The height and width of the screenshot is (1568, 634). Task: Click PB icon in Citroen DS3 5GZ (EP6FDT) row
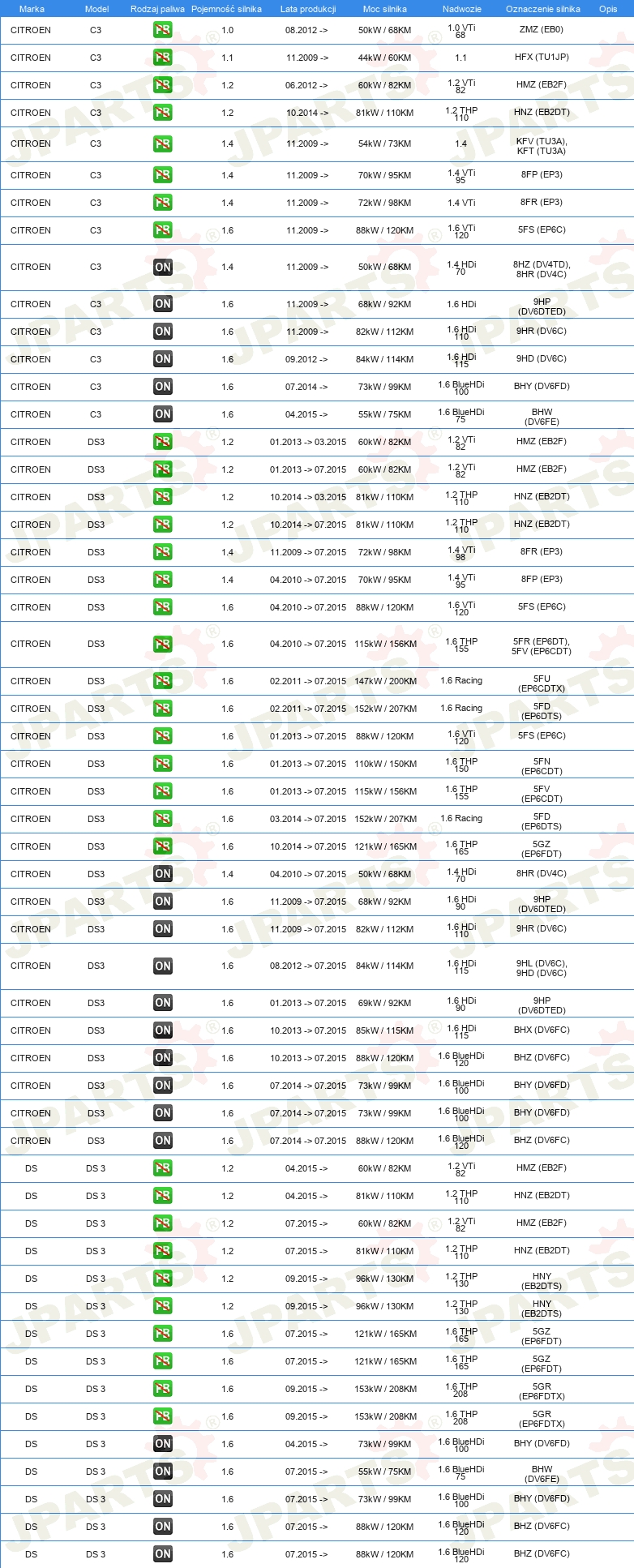coord(163,846)
